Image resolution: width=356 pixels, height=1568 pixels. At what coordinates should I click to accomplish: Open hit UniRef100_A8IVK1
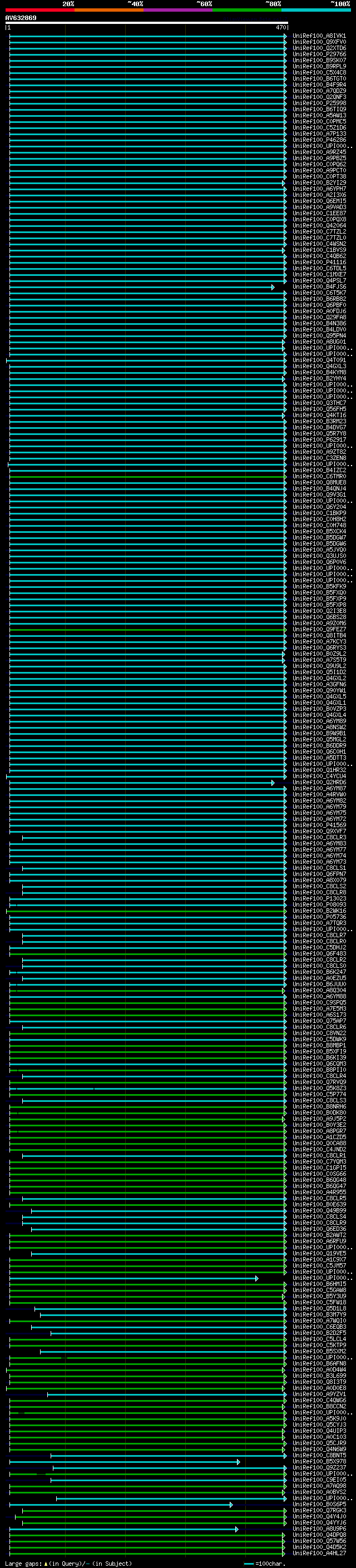(x=319, y=36)
